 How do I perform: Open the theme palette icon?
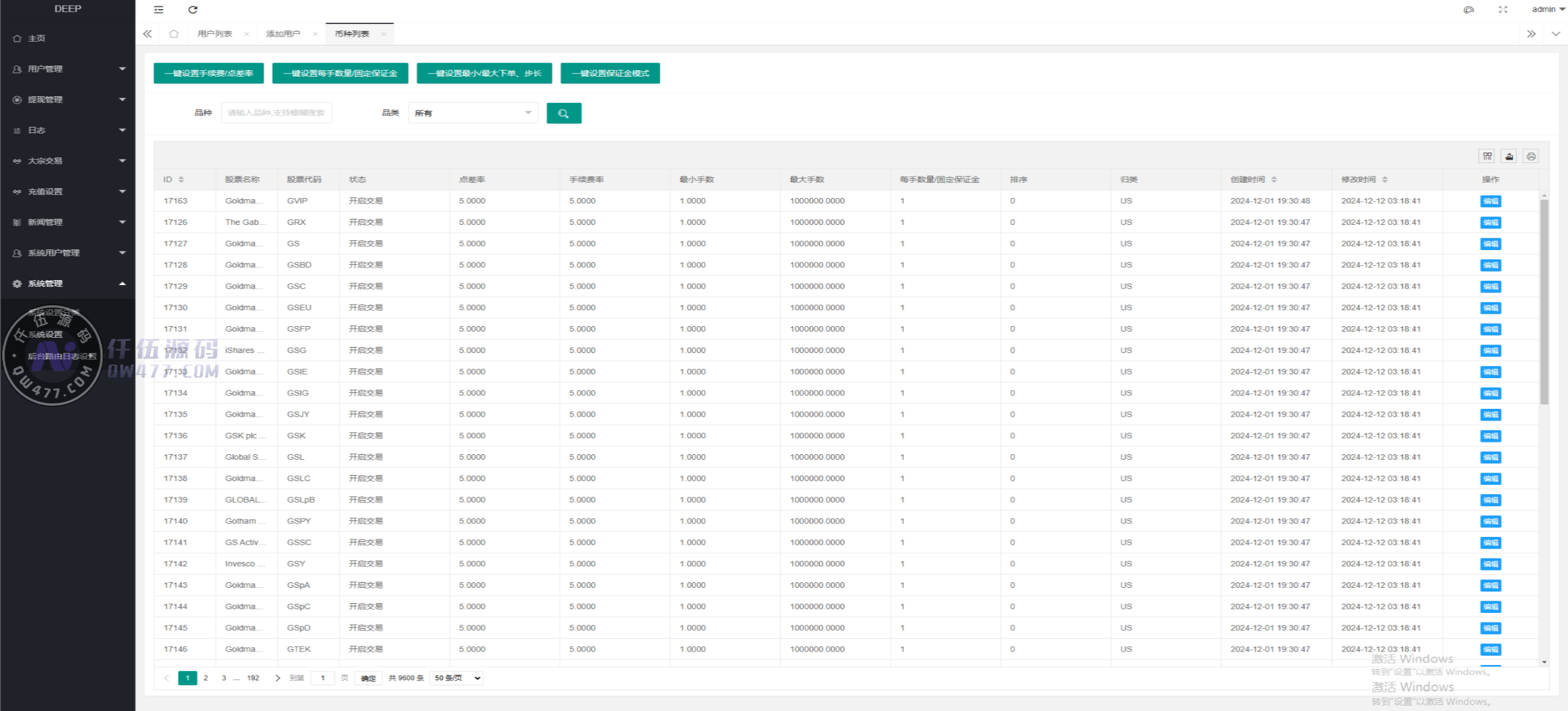(1468, 9)
